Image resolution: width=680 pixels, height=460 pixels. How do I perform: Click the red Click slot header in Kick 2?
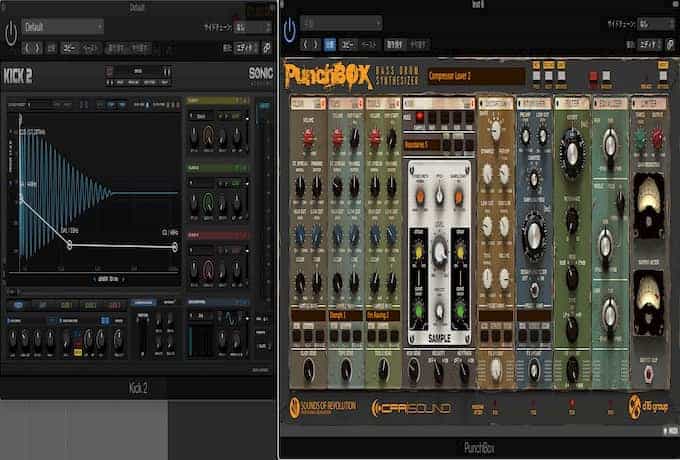pos(218,235)
